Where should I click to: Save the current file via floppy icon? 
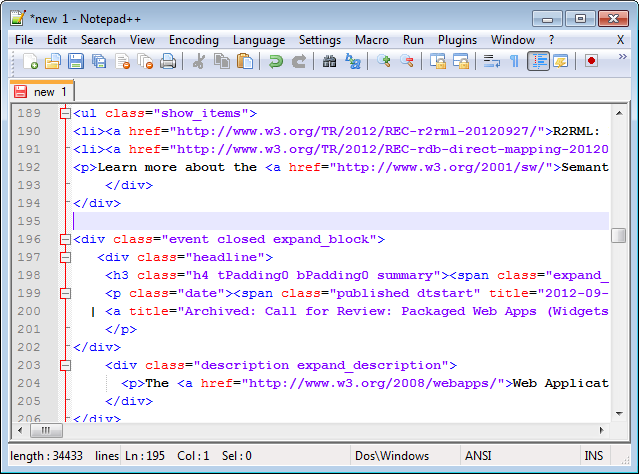point(76,62)
